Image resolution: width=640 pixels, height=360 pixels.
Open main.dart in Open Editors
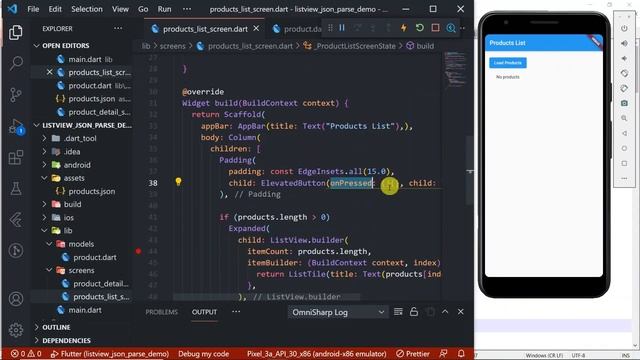(85, 59)
